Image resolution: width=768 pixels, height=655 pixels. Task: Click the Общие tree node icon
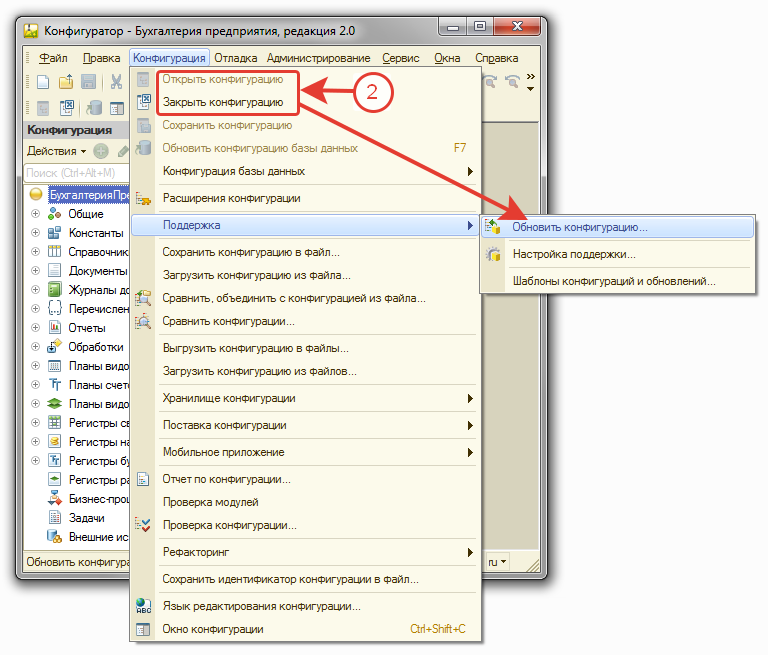tap(54, 214)
